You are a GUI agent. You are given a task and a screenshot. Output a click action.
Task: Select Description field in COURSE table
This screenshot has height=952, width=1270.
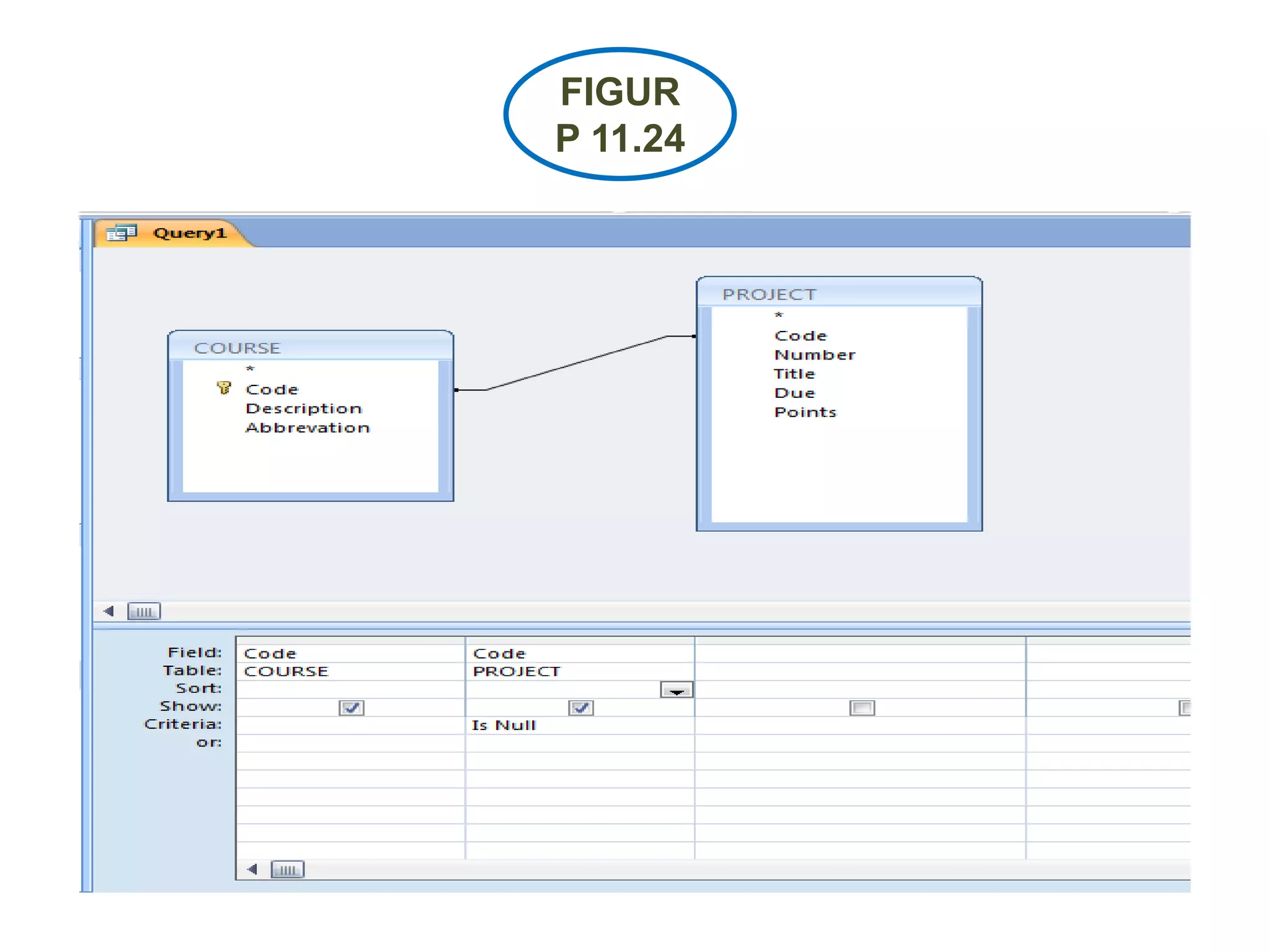coord(304,408)
